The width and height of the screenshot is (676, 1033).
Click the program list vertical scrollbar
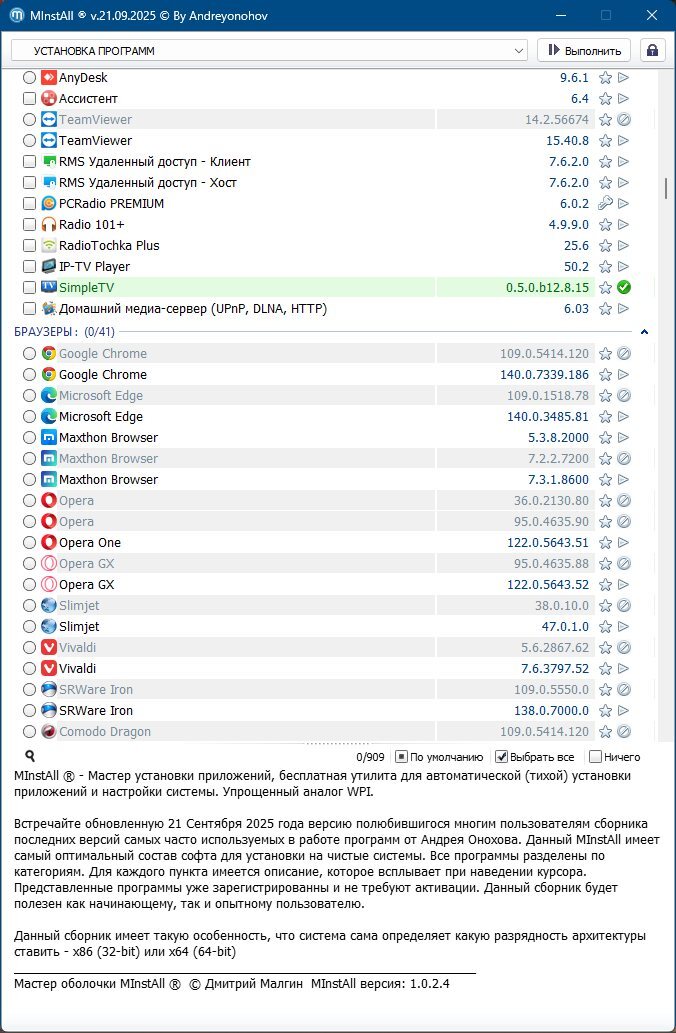pos(665,190)
